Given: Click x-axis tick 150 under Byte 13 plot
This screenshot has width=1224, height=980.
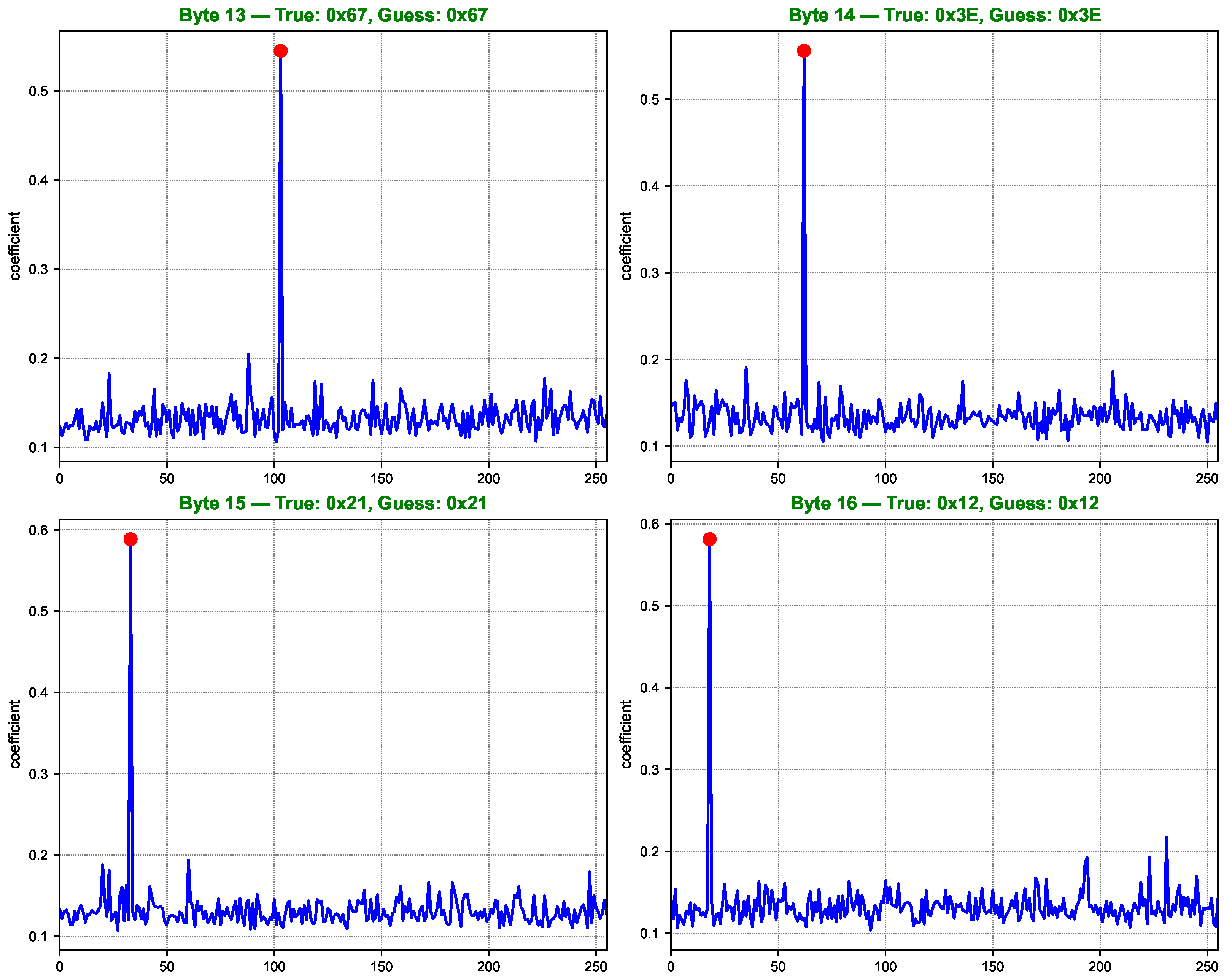Looking at the screenshot, I should click(382, 479).
